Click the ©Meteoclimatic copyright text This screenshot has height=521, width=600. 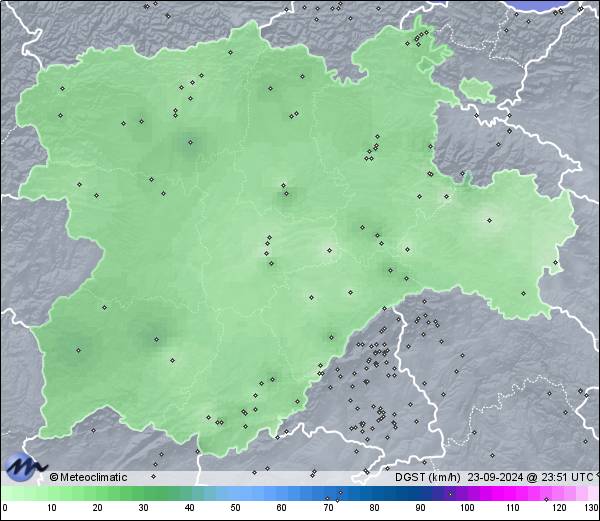click(x=88, y=477)
